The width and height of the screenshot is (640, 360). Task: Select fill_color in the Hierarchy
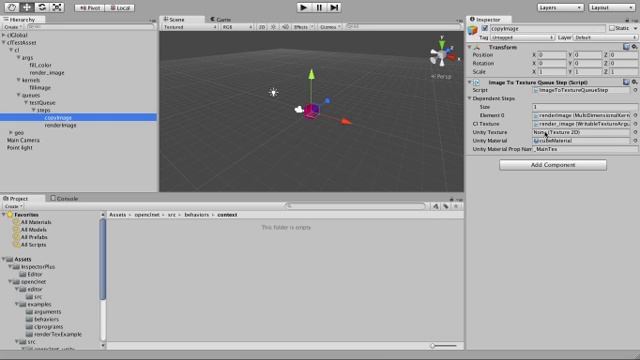(40, 65)
